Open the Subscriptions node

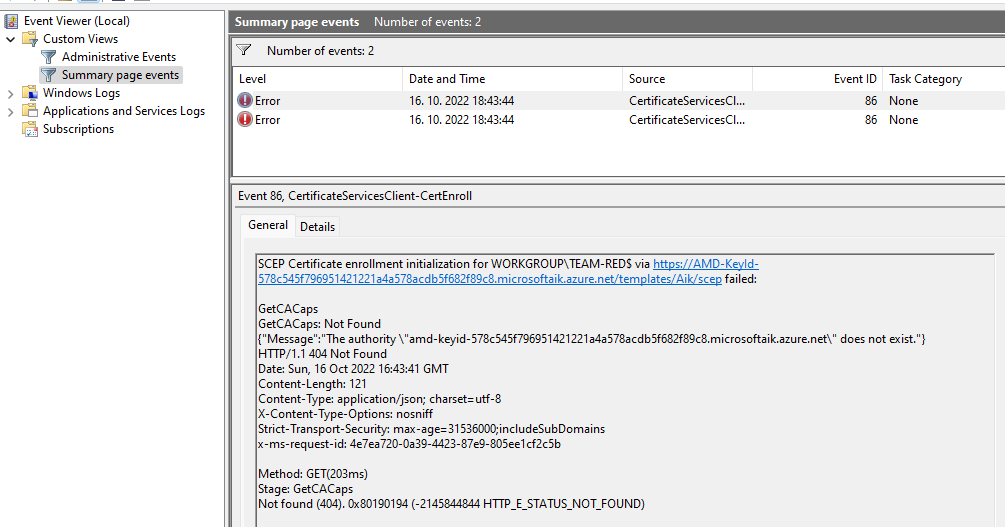click(78, 129)
